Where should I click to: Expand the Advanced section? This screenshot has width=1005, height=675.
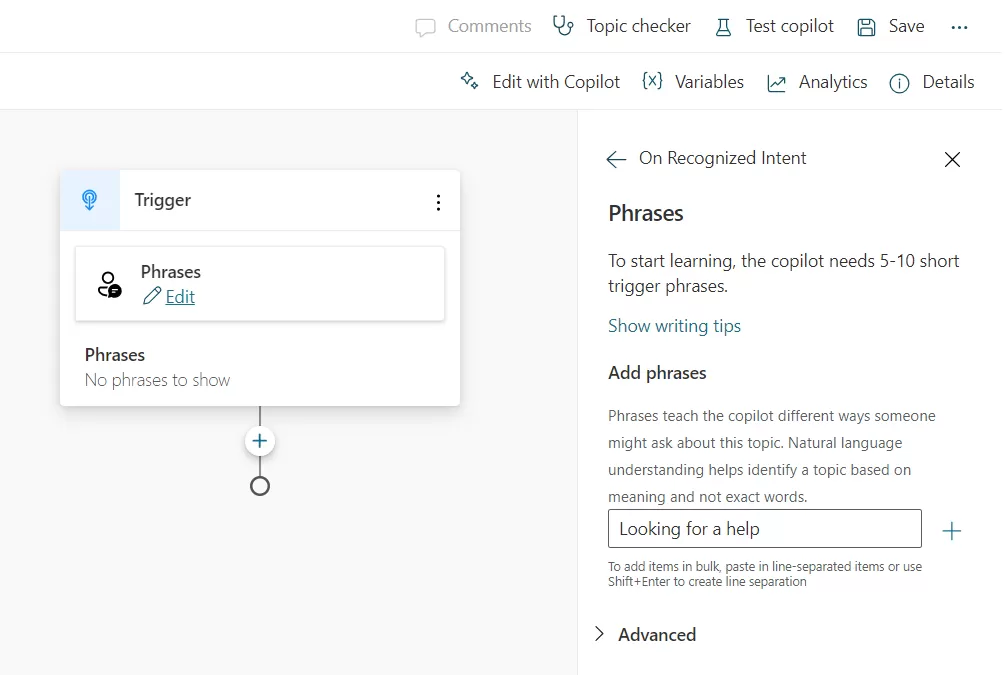[600, 634]
